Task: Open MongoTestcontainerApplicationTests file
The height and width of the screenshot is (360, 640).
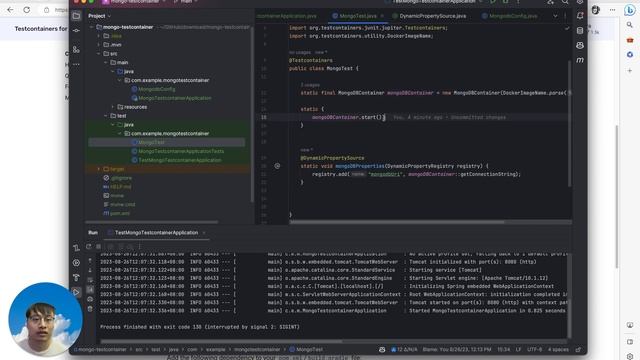Action: 178,151
